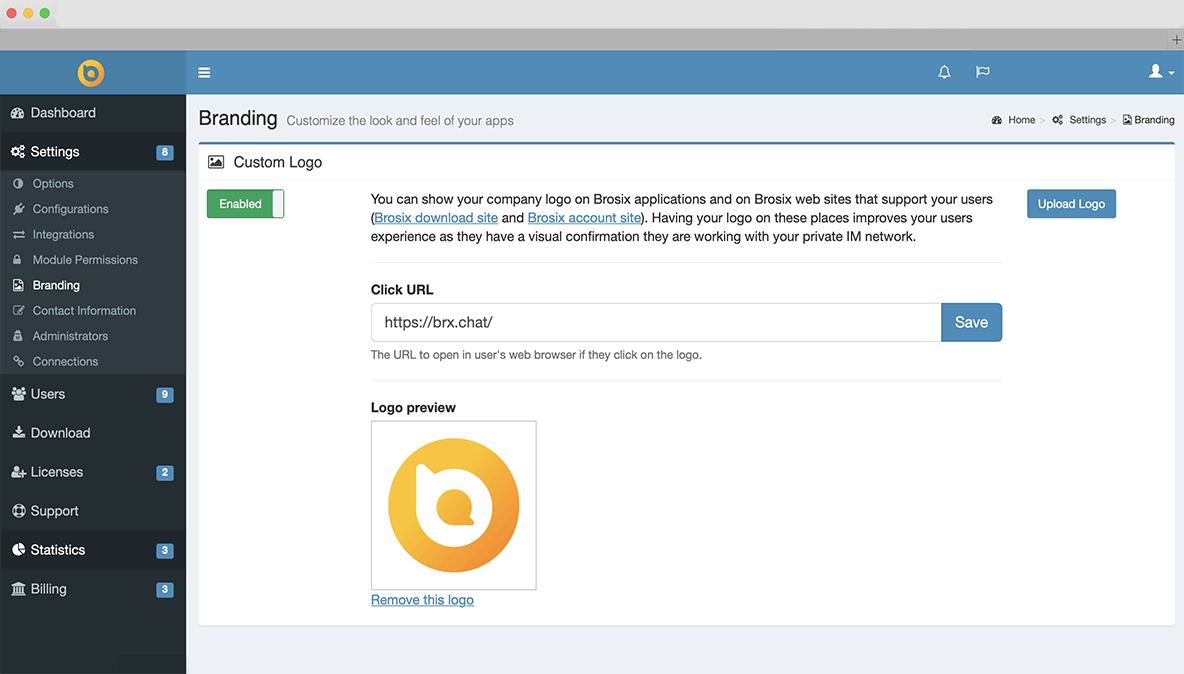1184x674 pixels.
Task: Expand the Licenses menu section
Action: click(x=93, y=472)
